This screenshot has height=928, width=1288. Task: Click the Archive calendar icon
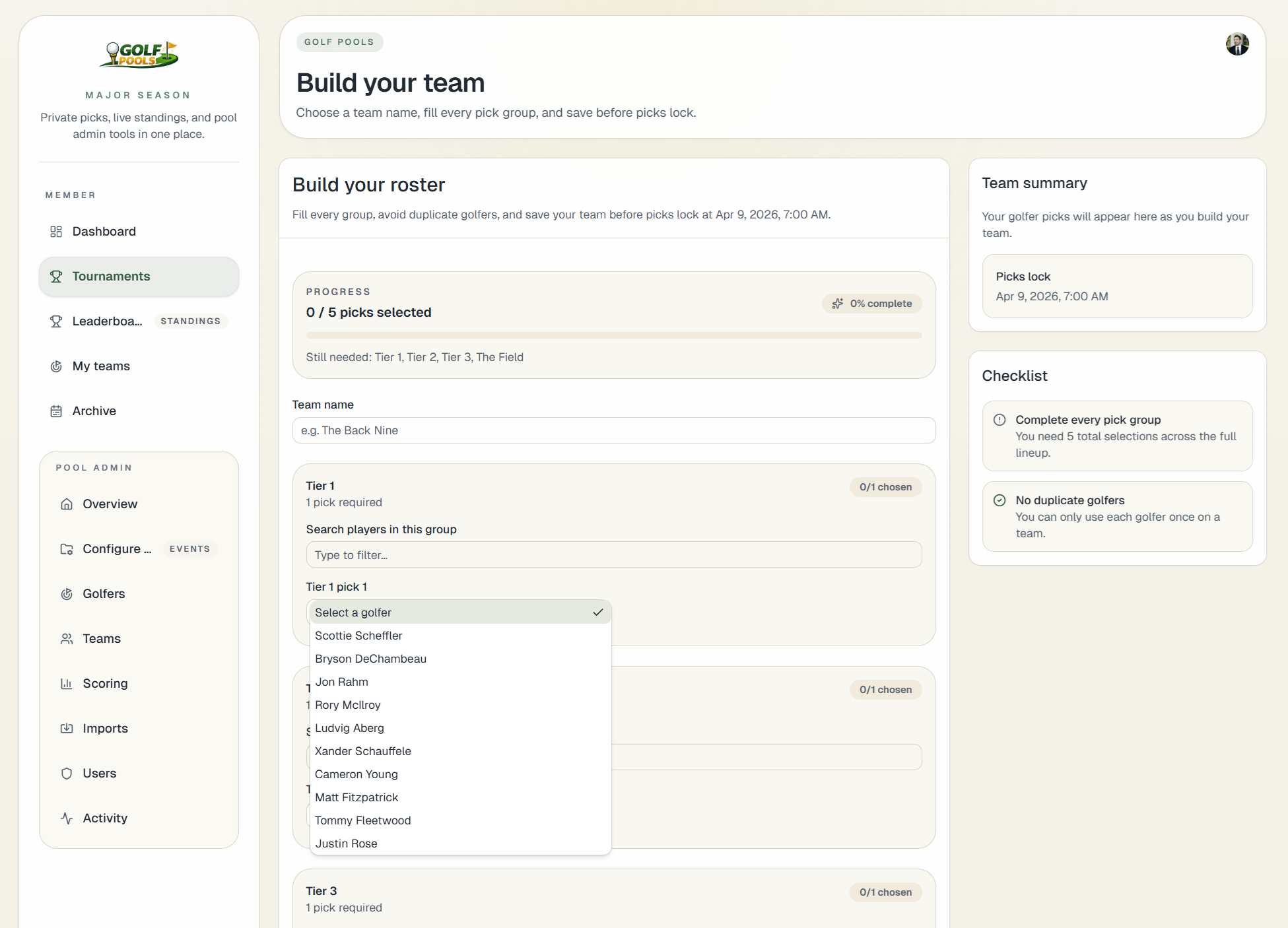[56, 411]
